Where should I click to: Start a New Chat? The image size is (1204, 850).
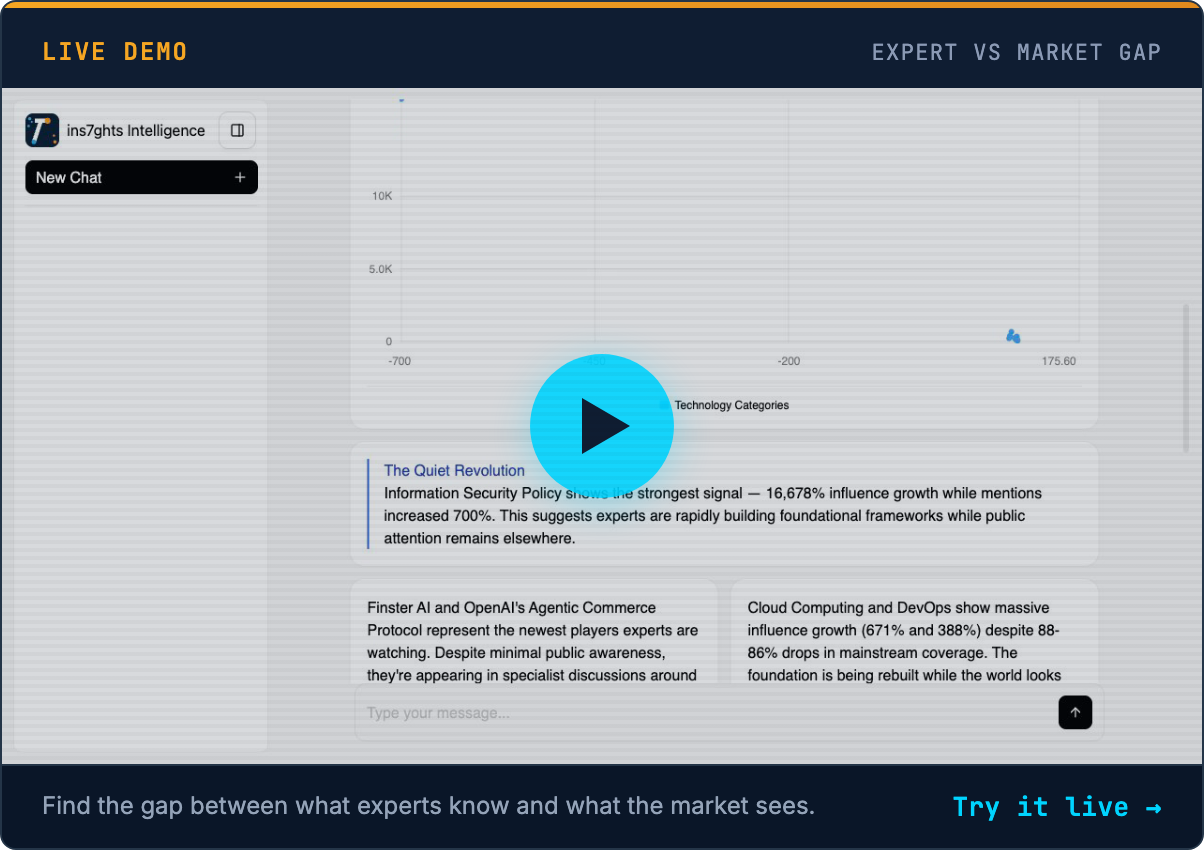tap(141, 177)
